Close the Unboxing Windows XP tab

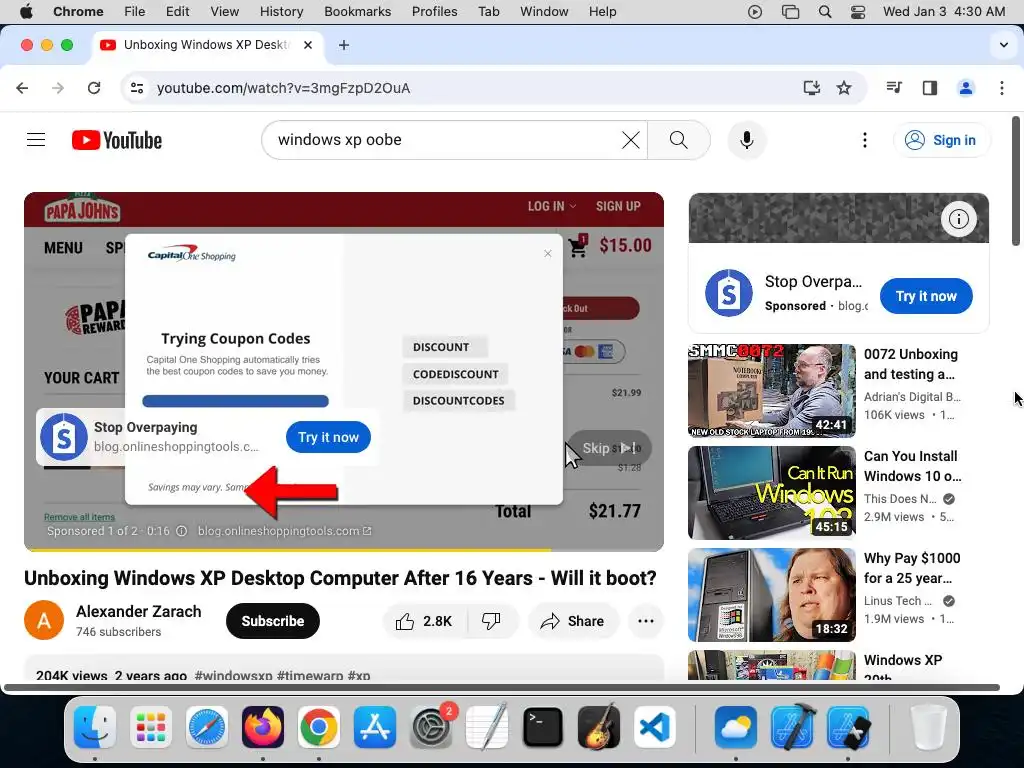[x=308, y=45]
